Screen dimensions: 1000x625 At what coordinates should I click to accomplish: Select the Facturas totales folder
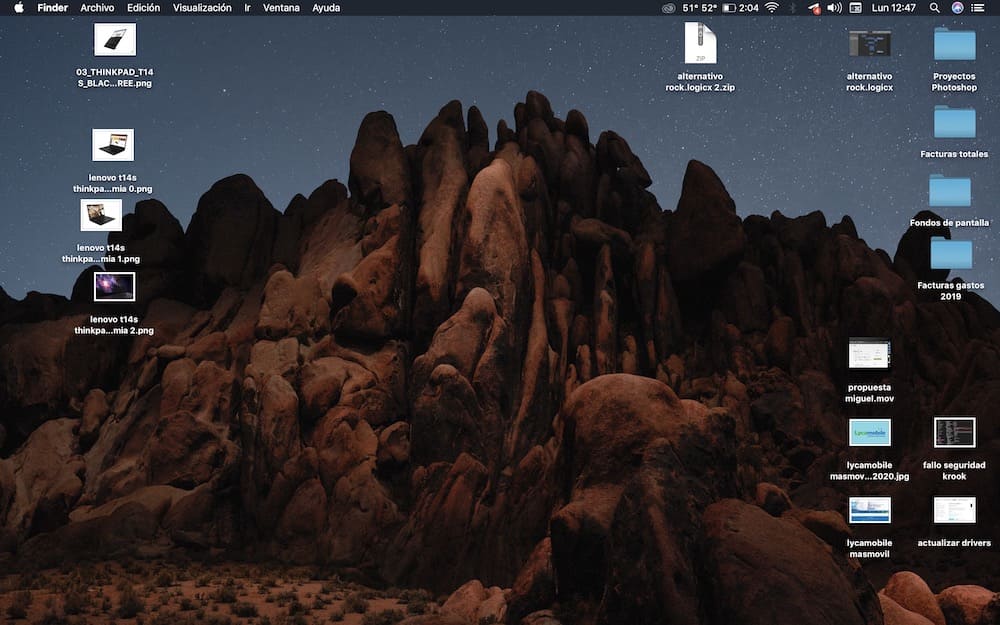pyautogui.click(x=954, y=122)
